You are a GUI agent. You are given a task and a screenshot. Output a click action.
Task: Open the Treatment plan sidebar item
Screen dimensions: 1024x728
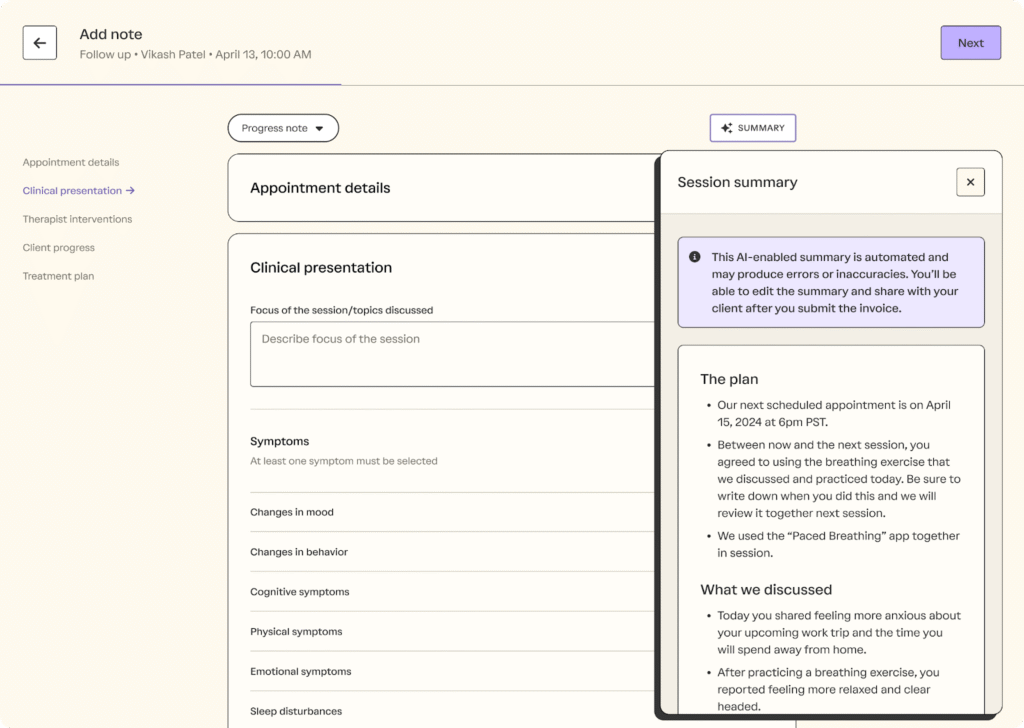click(x=59, y=275)
